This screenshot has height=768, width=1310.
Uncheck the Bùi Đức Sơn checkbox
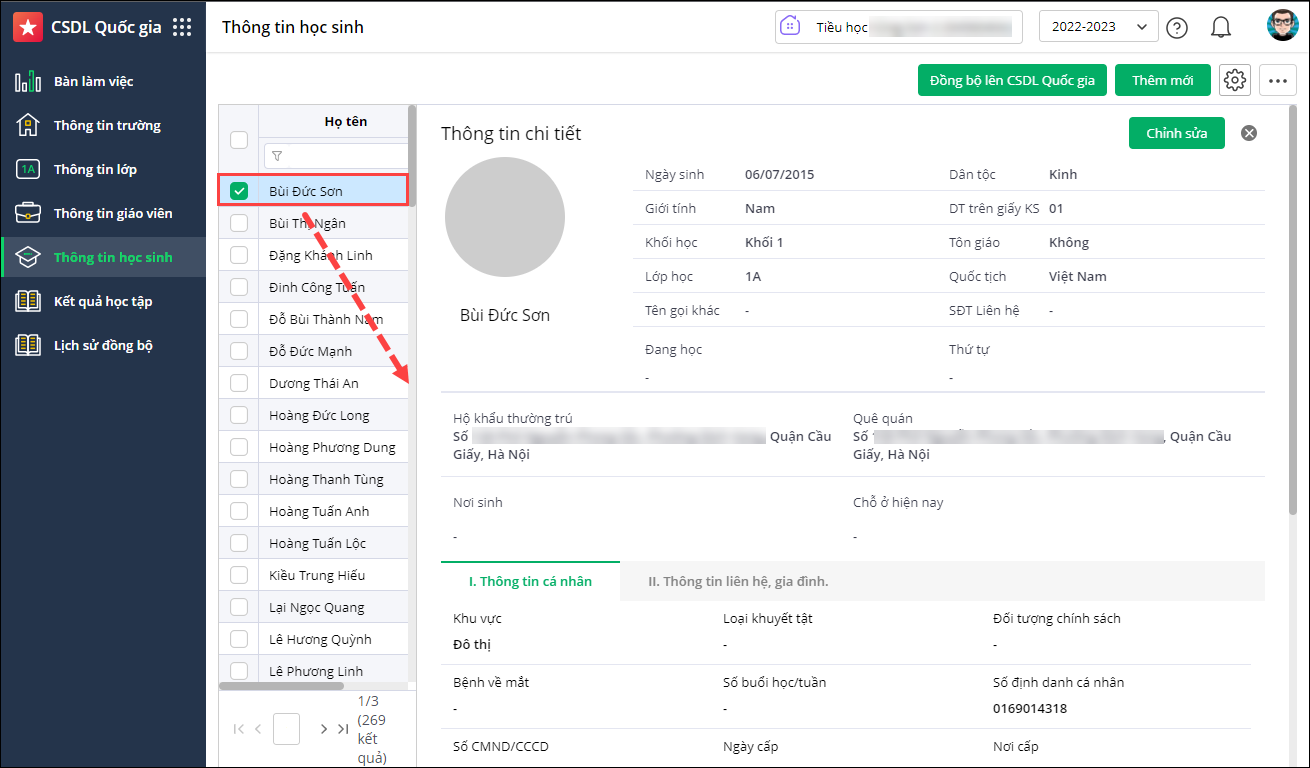pos(239,191)
